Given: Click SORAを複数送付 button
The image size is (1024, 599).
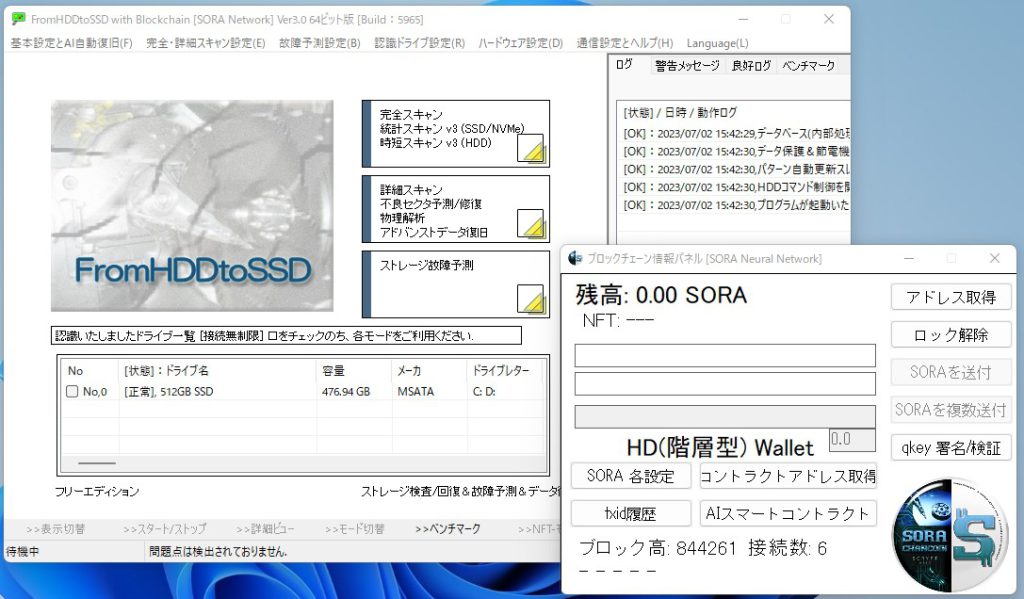Looking at the screenshot, I should tap(951, 410).
